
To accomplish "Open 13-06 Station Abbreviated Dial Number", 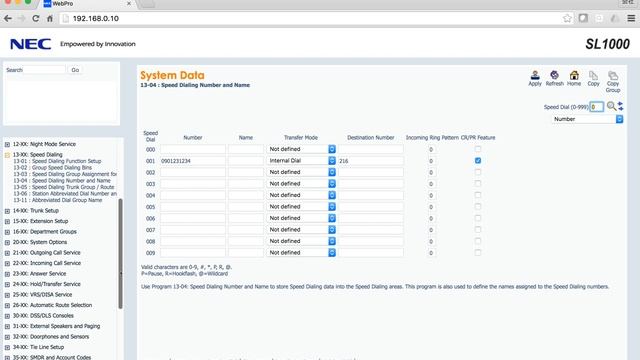I will pos(65,193).
